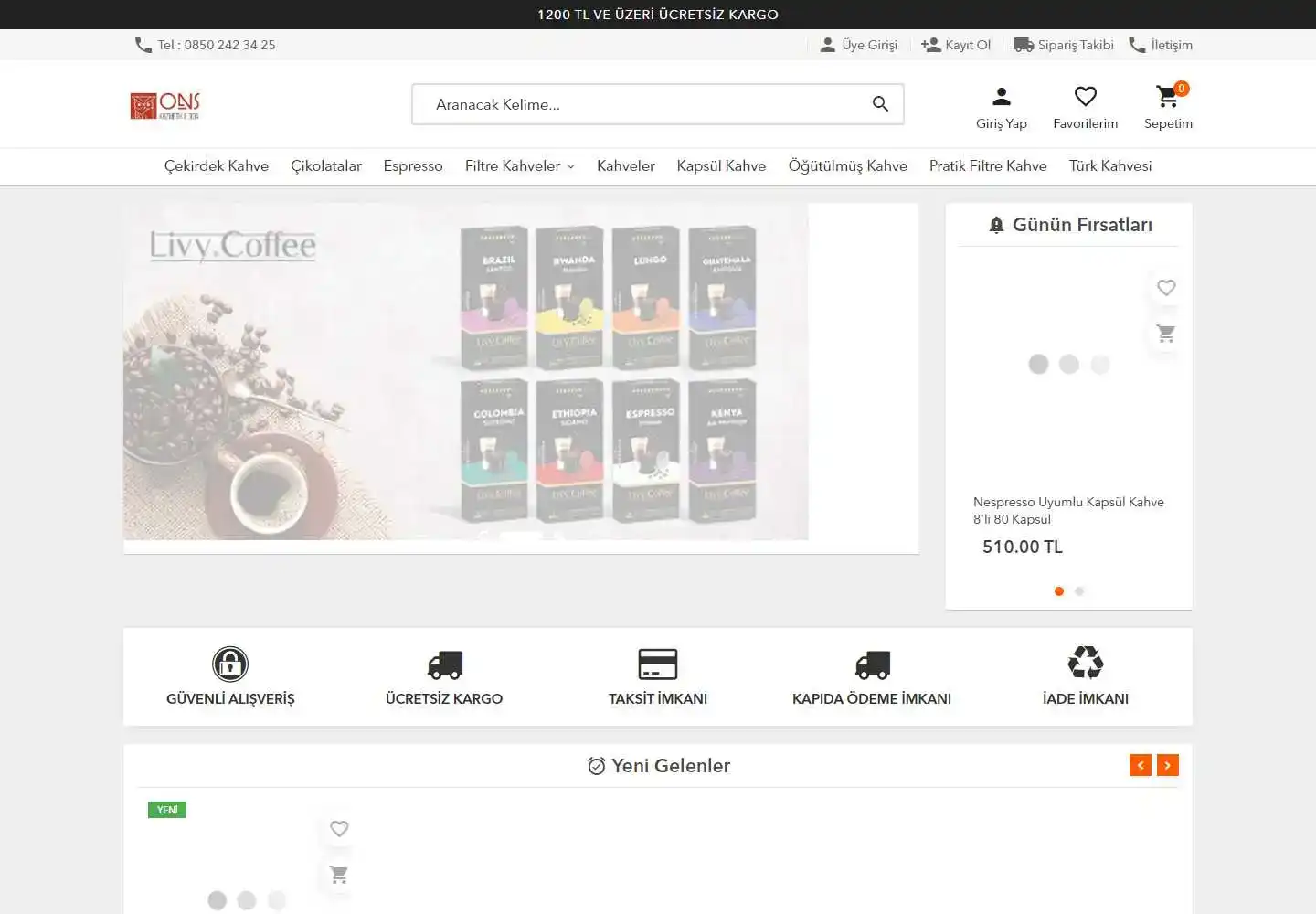Open Espresso category
The image size is (1316, 914).
(413, 165)
